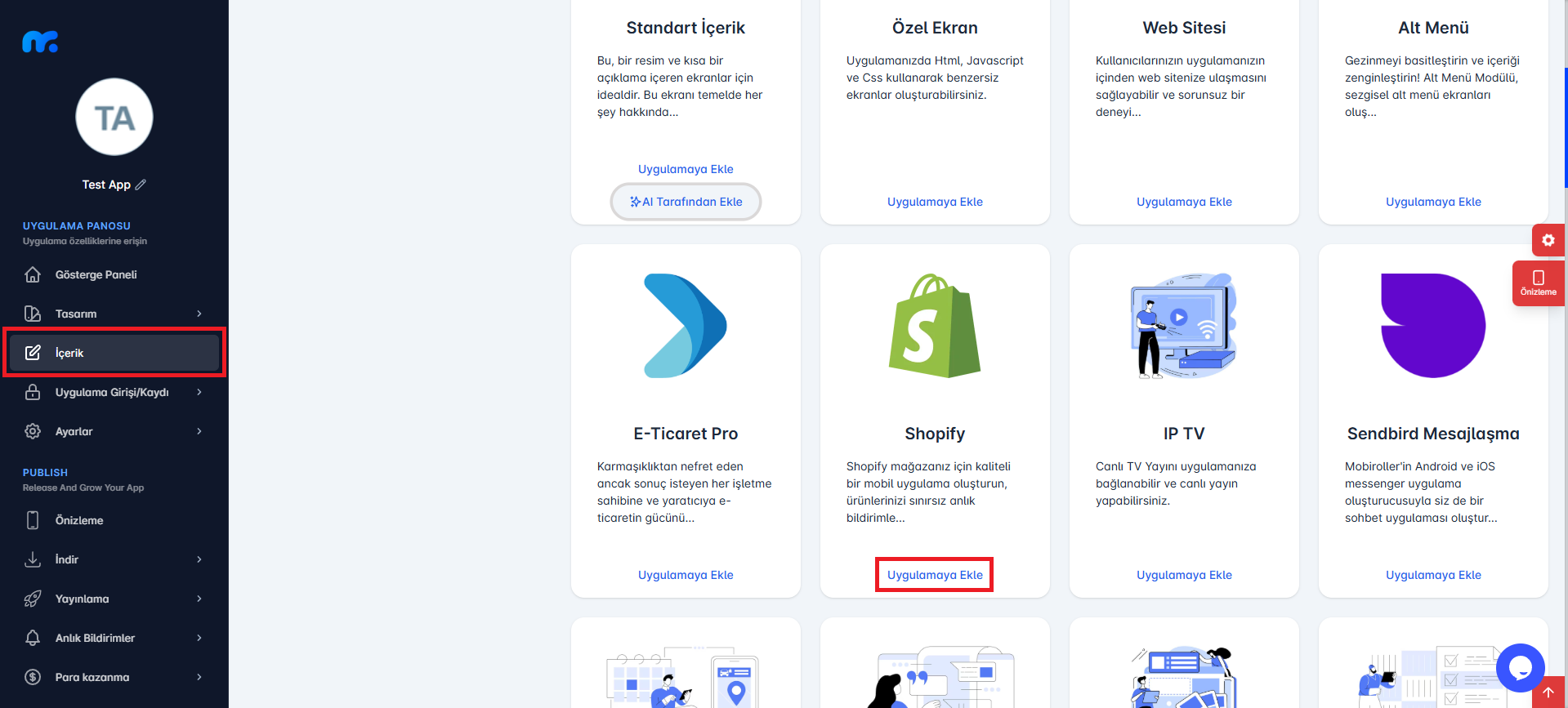Click the page vertical scrollbar
The width and height of the screenshot is (1568, 708).
pyautogui.click(x=1566, y=127)
